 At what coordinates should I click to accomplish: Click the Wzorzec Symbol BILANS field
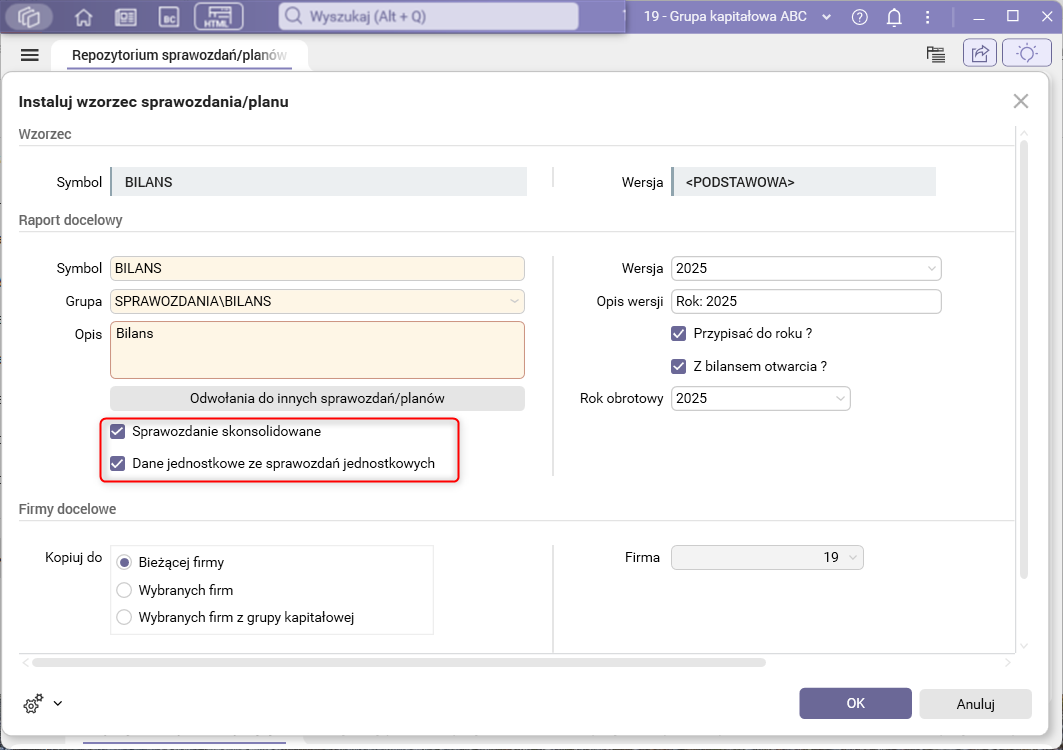319,182
